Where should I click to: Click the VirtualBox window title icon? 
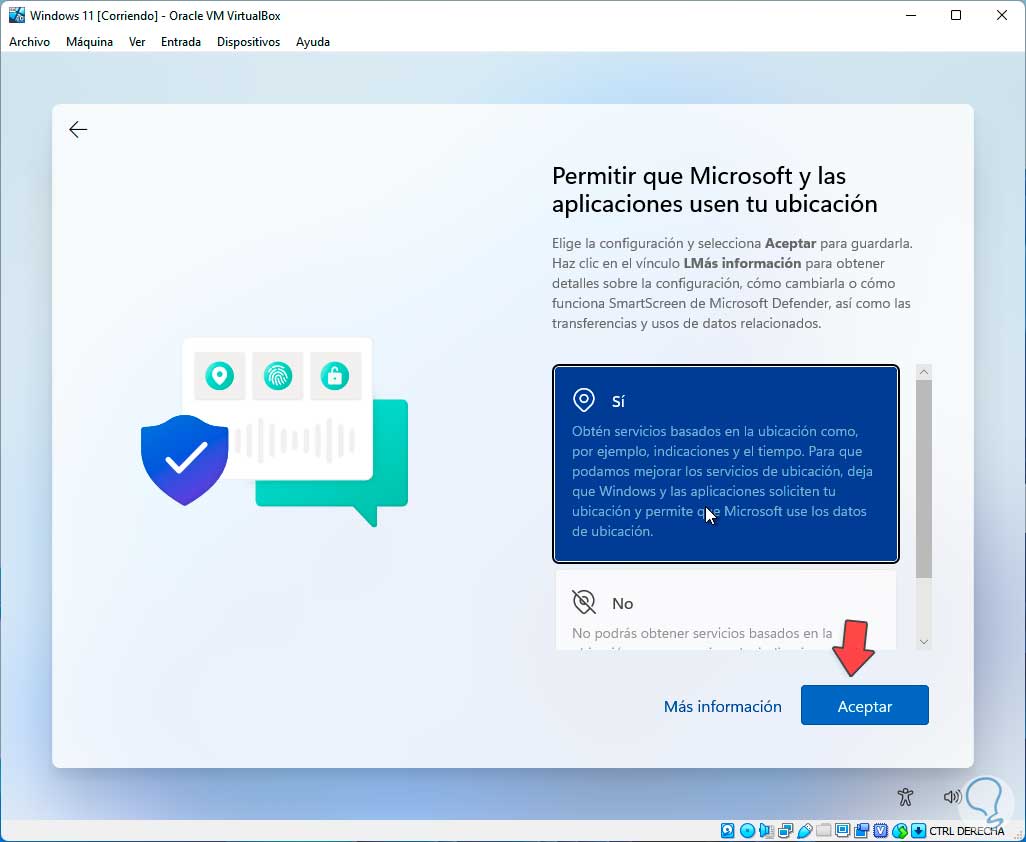[16, 15]
